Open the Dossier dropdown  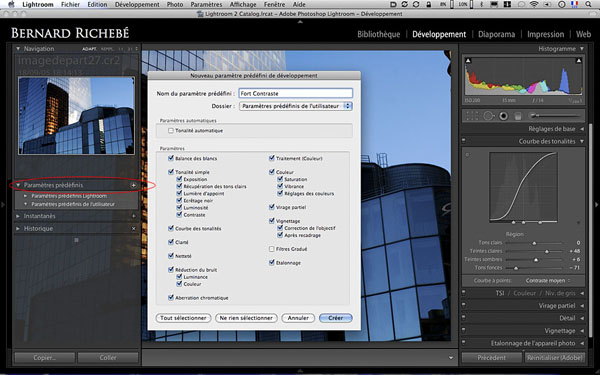[295, 106]
